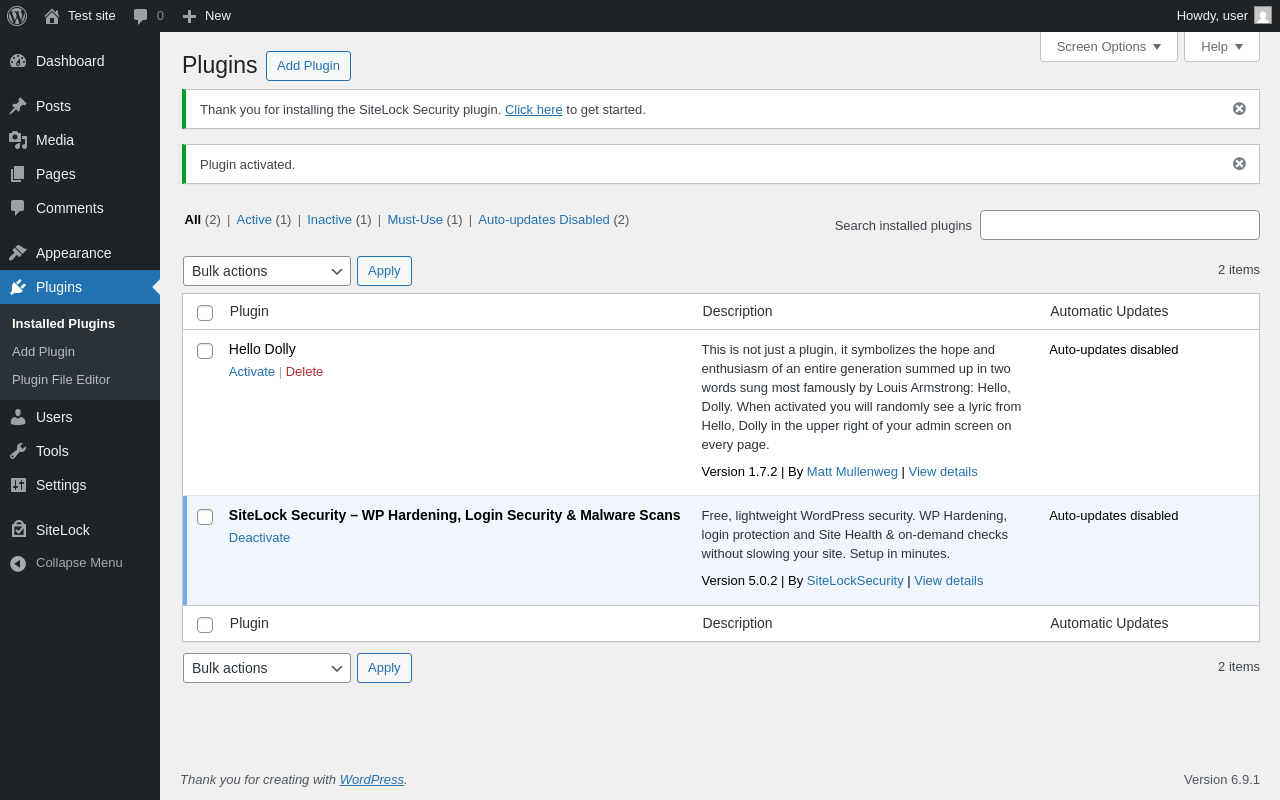
Task: Check the select-all checkbox in table header
Action: 205,313
